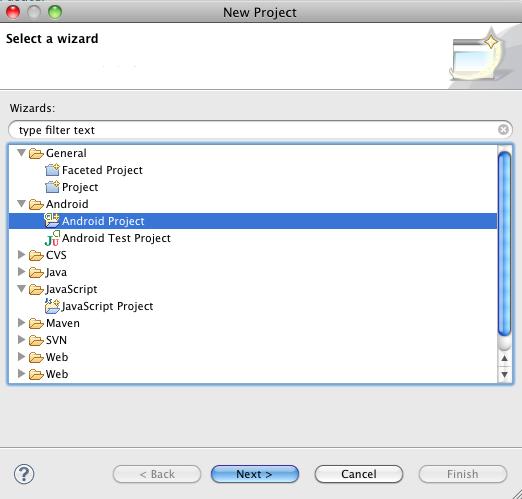Open help with the question mark icon

[x=24, y=474]
